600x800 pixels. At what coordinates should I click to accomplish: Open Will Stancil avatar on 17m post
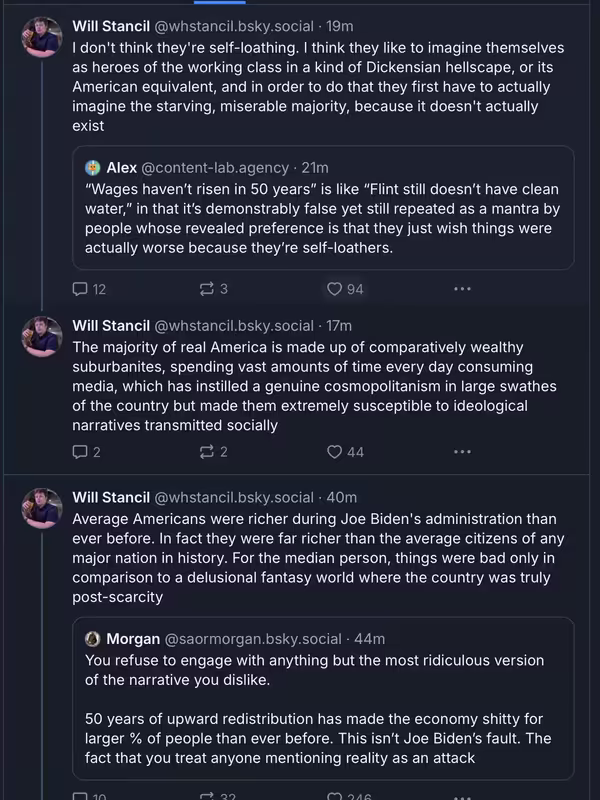click(42, 336)
